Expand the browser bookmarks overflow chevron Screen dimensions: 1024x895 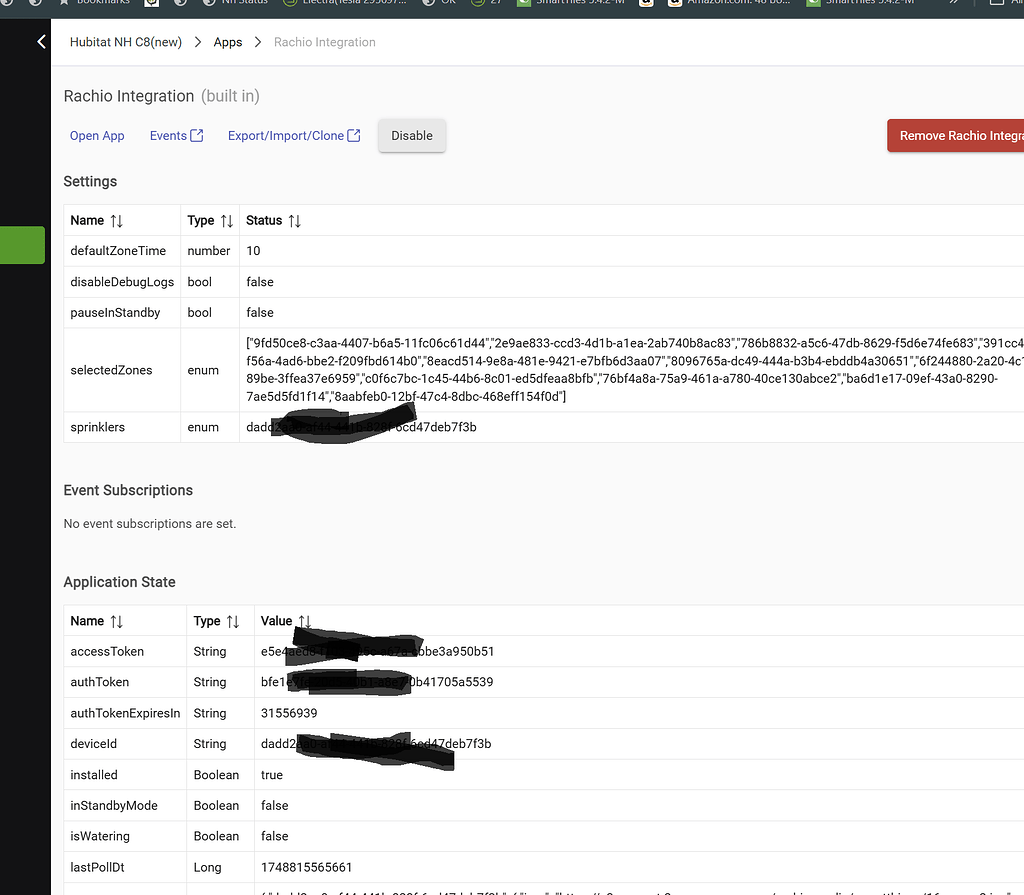(x=953, y=2)
